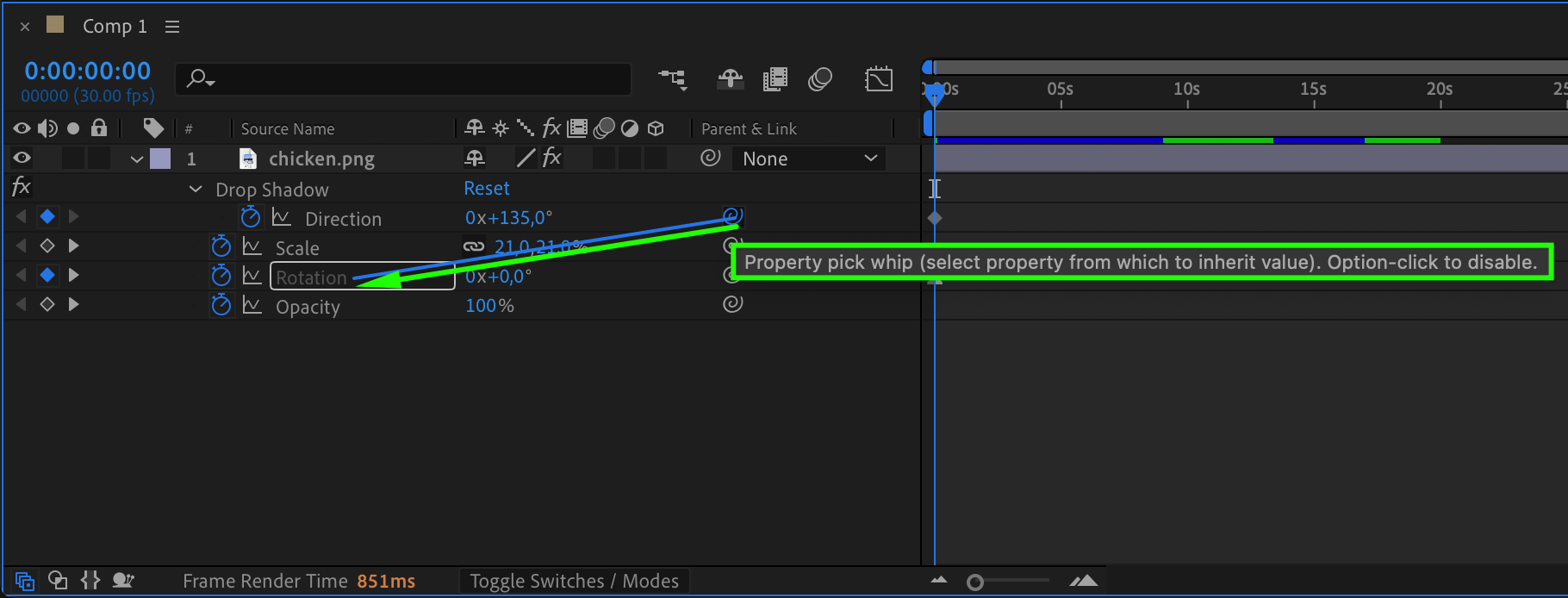Select the Direction keyframe in the timeline
The width and height of the screenshot is (1568, 598).
click(935, 218)
